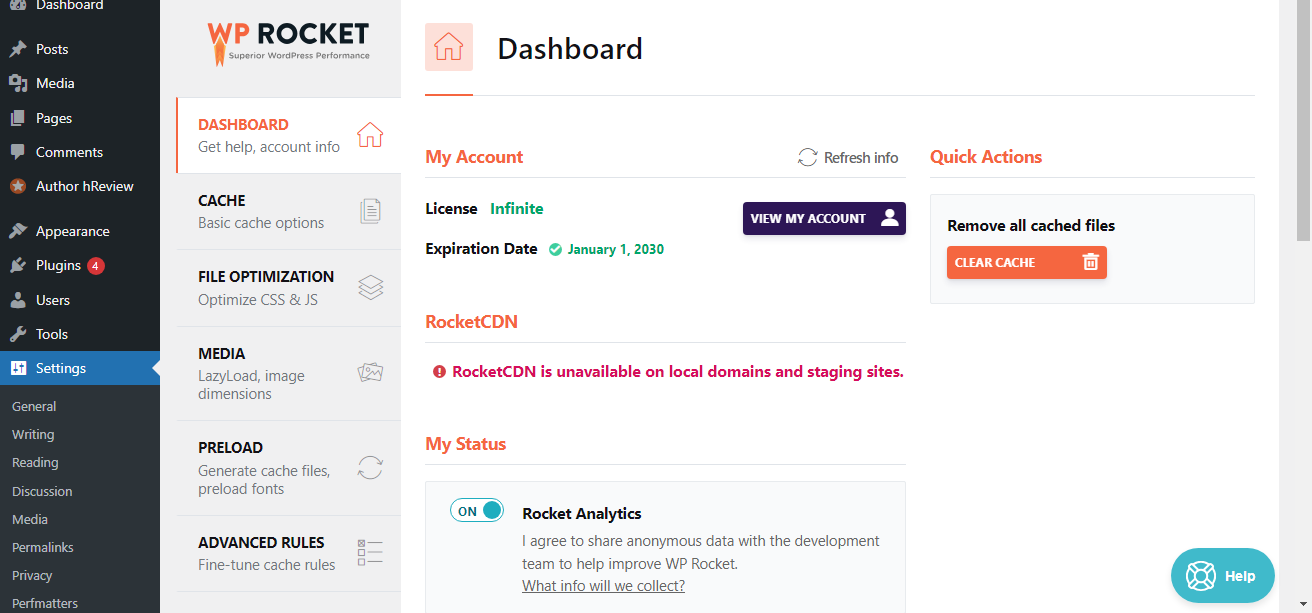Click the Preload refresh arrows icon
This screenshot has height=613, width=1312.
(x=370, y=468)
